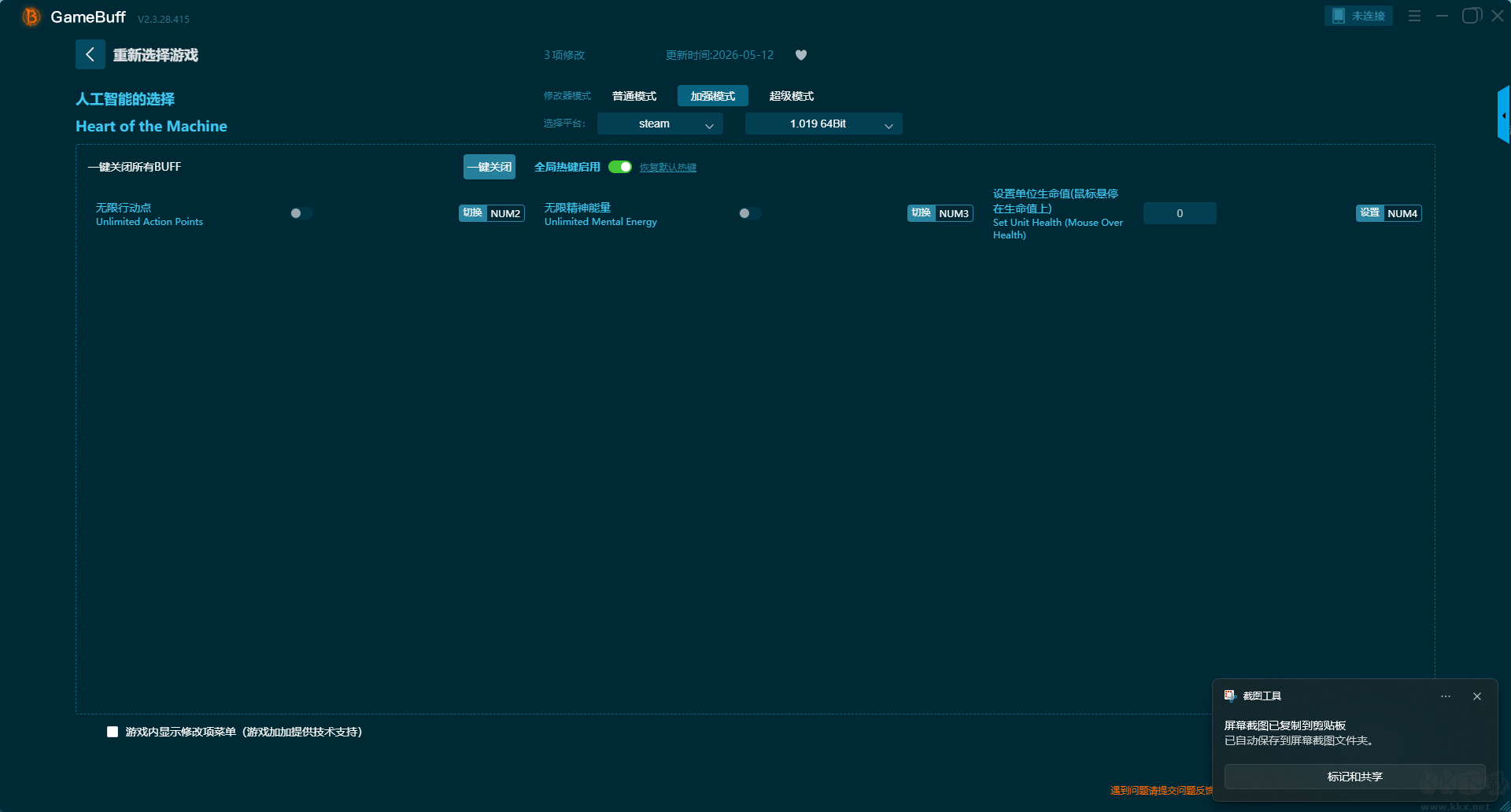Viewport: 1511px width, 812px height.
Task: Favorite this game with the heart icon
Action: pyautogui.click(x=801, y=55)
